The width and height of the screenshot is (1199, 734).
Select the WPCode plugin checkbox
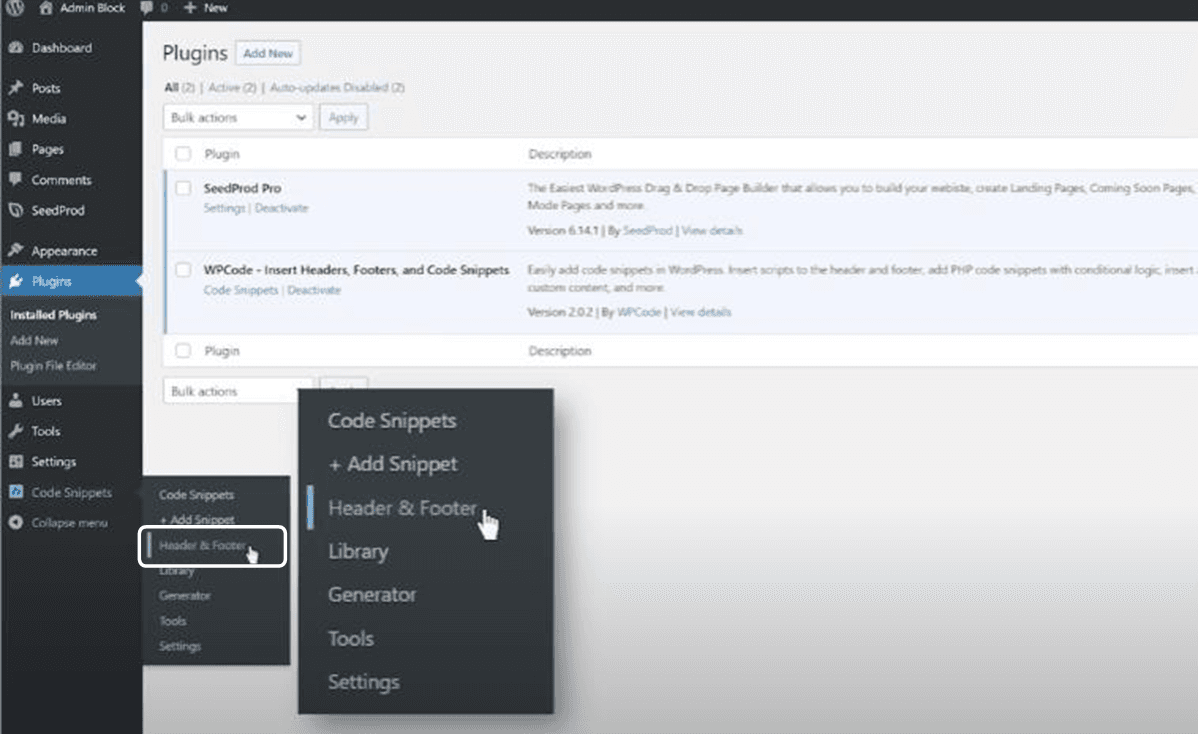183,270
